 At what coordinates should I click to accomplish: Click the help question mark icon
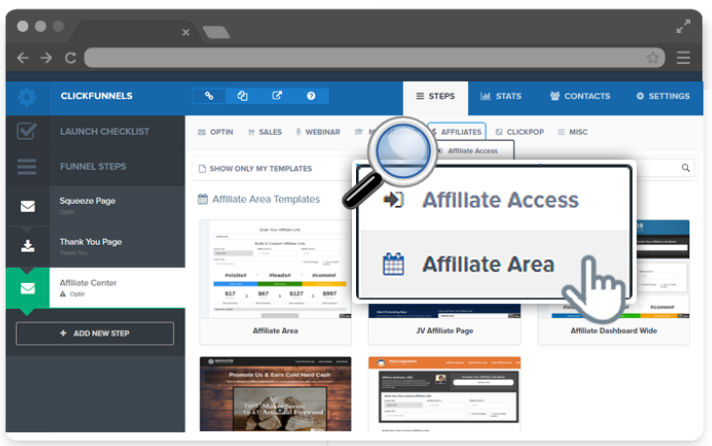point(311,96)
